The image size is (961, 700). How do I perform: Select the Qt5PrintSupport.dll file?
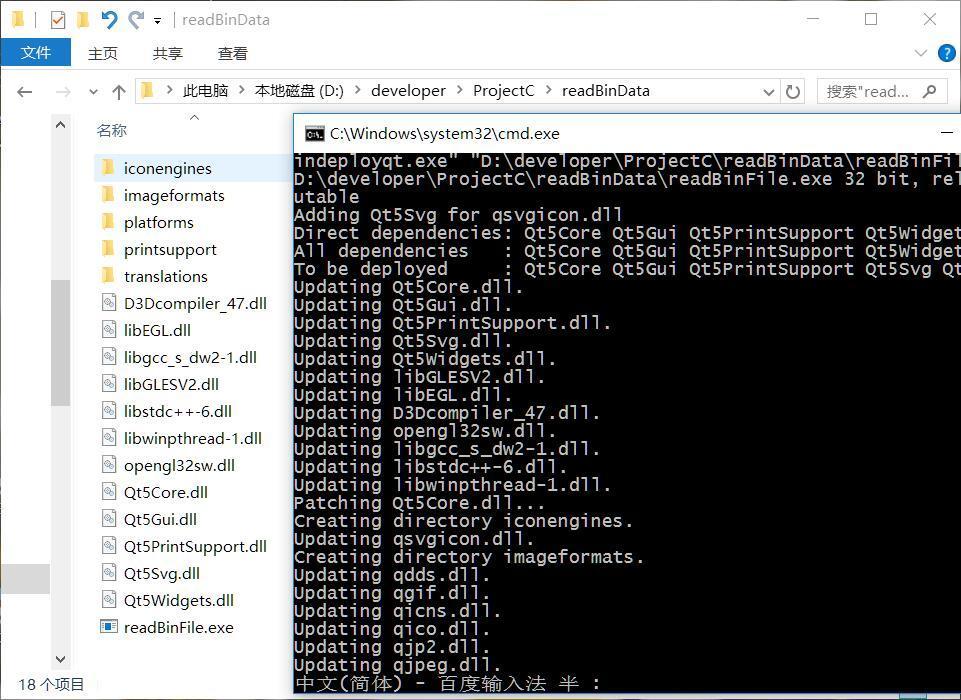[195, 546]
